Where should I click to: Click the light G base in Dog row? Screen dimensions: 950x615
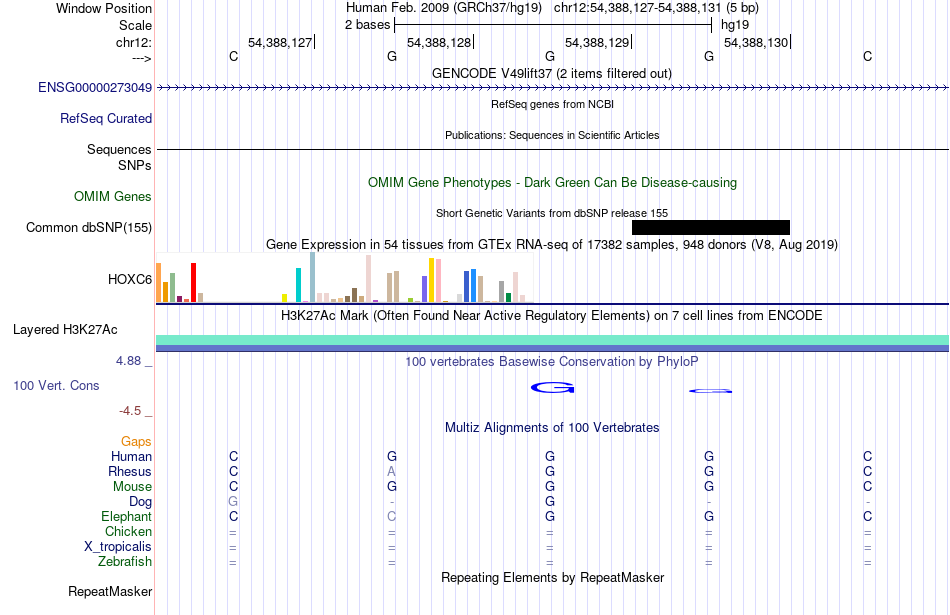[x=233, y=502]
